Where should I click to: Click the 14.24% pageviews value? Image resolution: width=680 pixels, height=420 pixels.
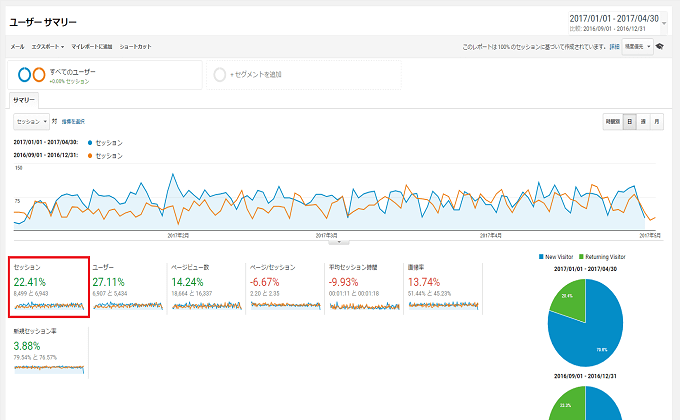pyautogui.click(x=187, y=282)
